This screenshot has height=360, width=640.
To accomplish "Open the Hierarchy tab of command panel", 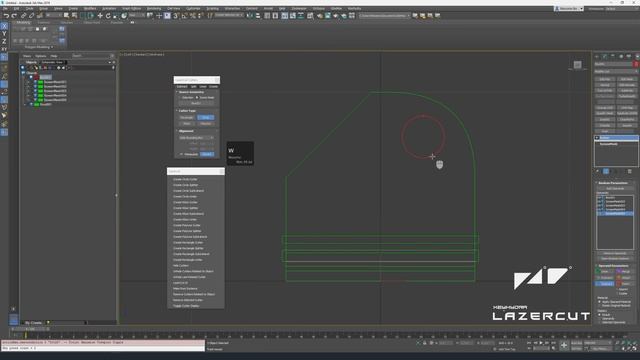I will (x=613, y=56).
